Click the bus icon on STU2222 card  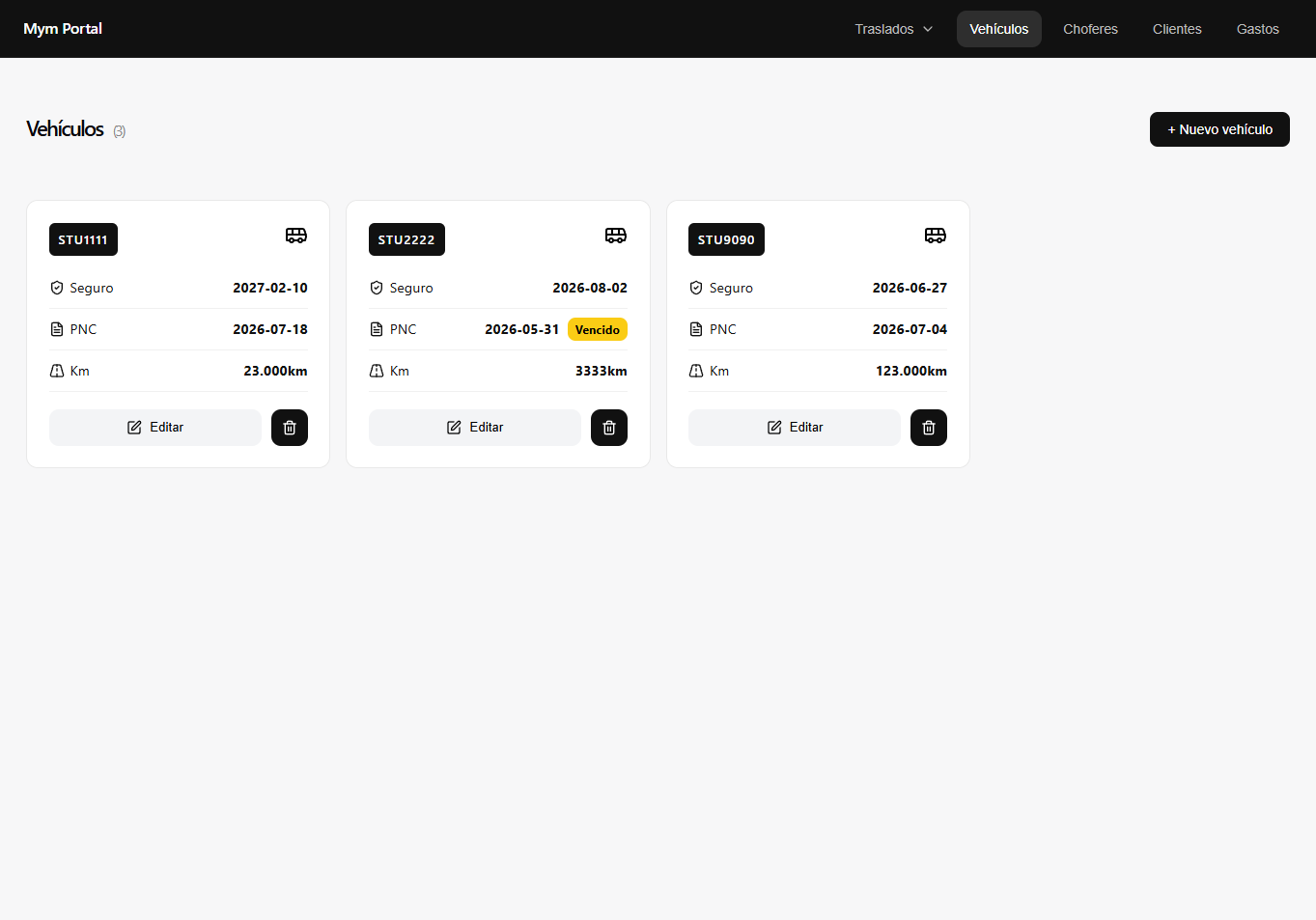coord(616,236)
